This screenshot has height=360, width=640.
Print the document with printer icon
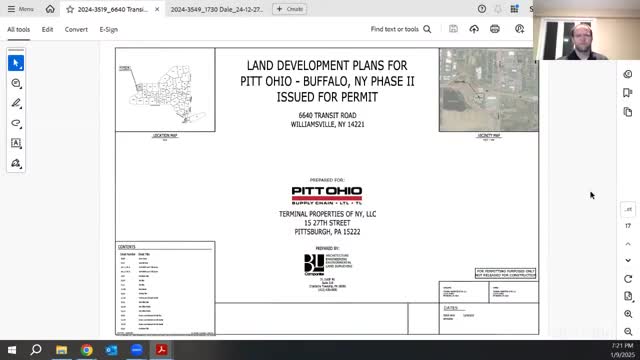(495, 29)
